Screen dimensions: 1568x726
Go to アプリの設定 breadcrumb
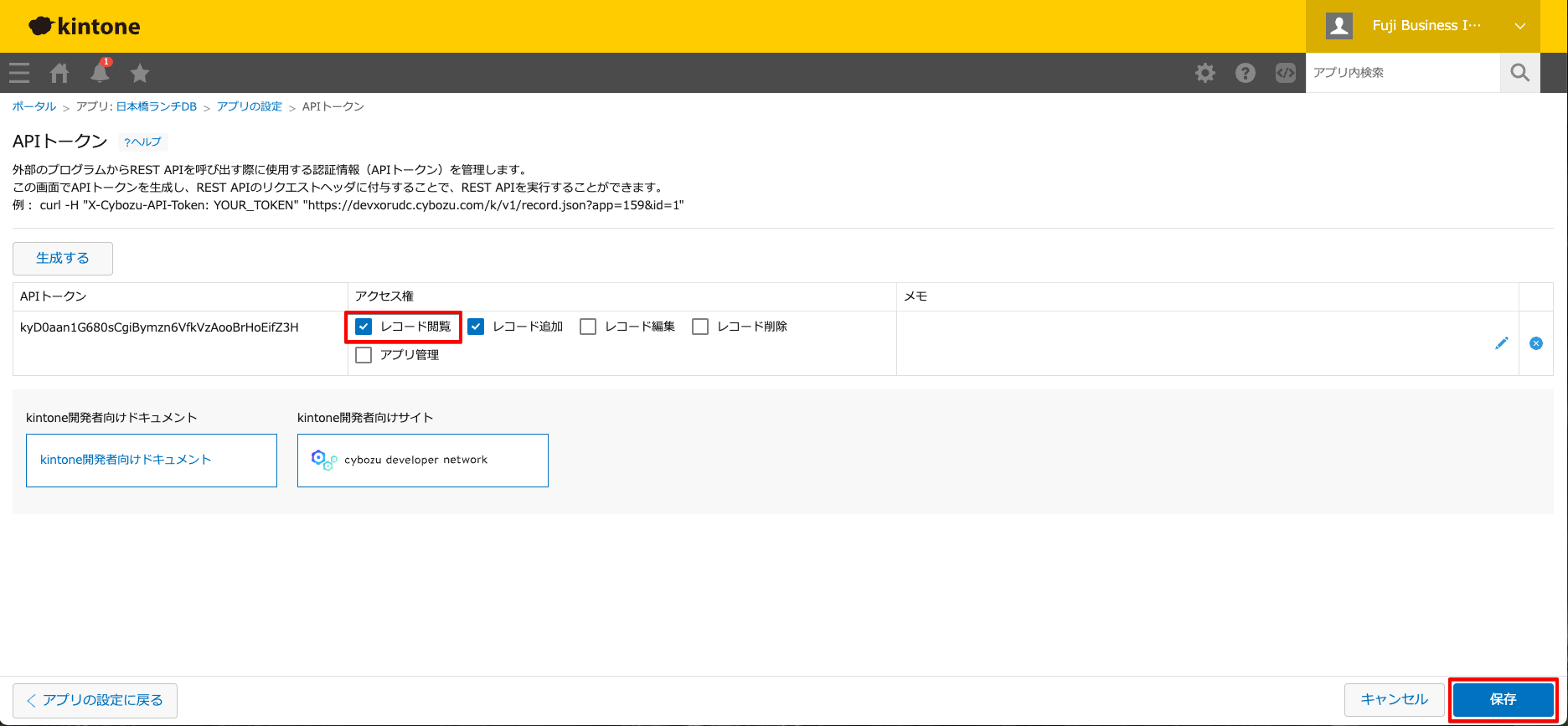250,106
